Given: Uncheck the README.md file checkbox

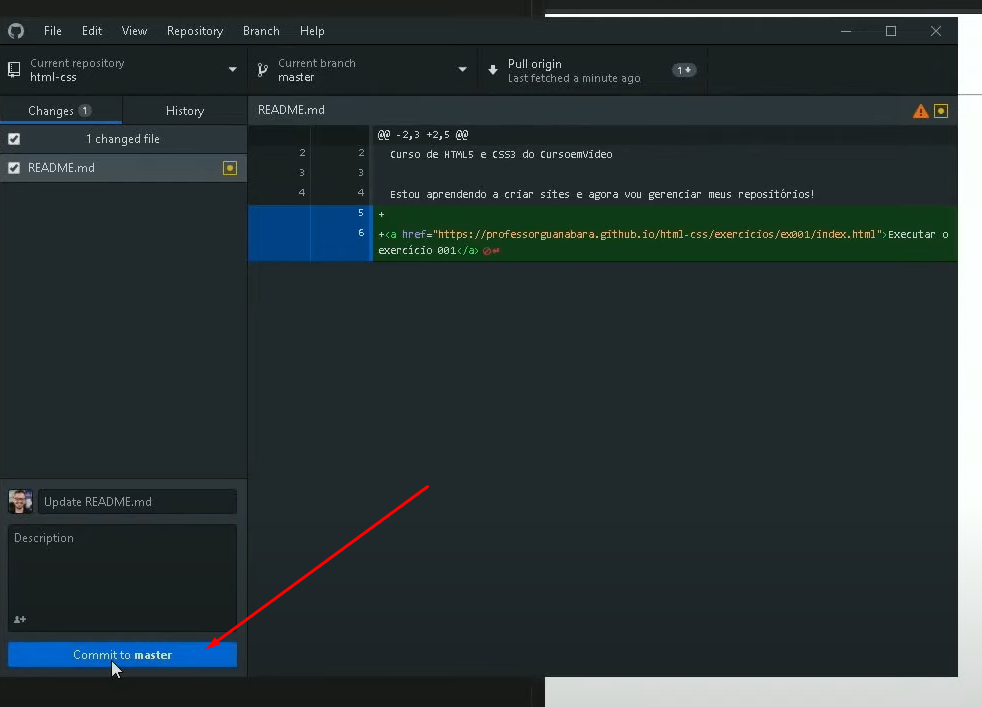Looking at the screenshot, I should click(14, 168).
